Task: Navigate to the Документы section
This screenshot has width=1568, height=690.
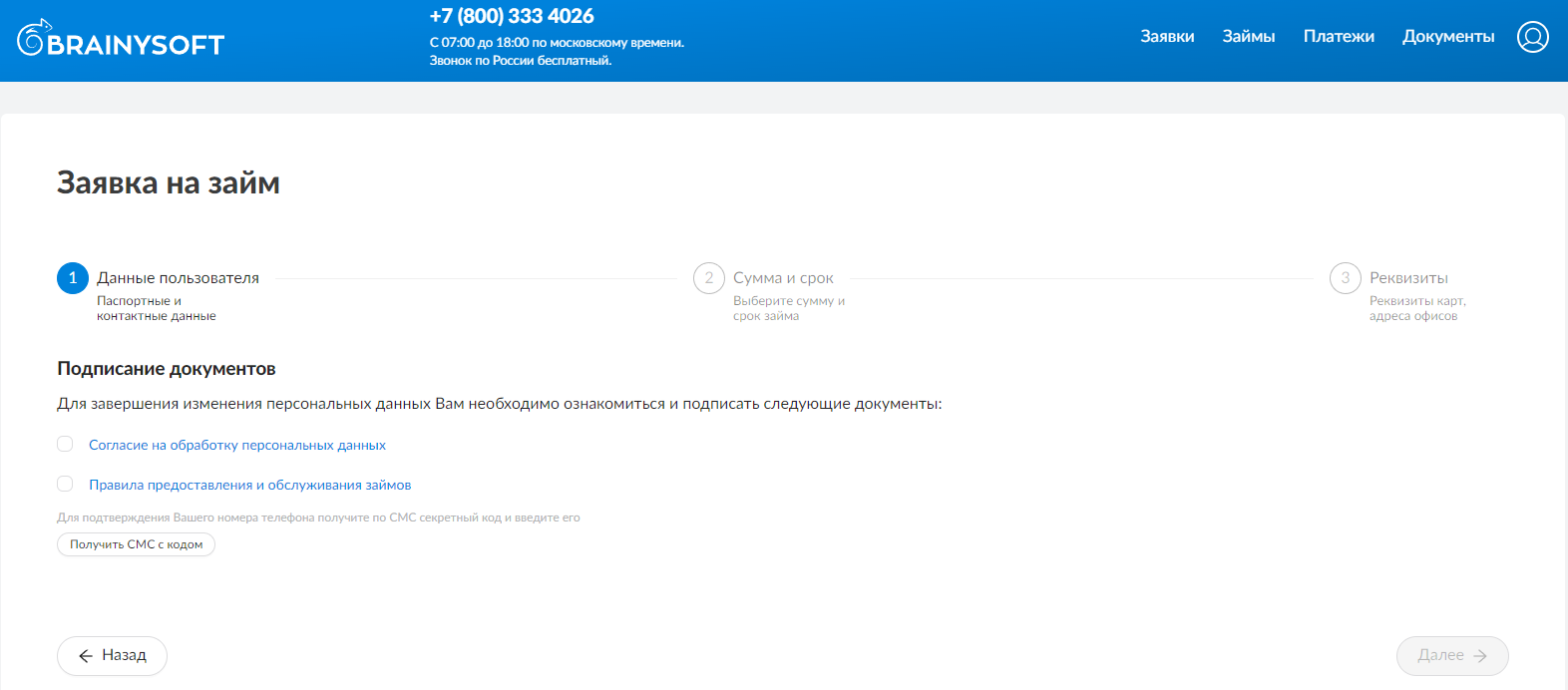Action: click(x=1447, y=37)
